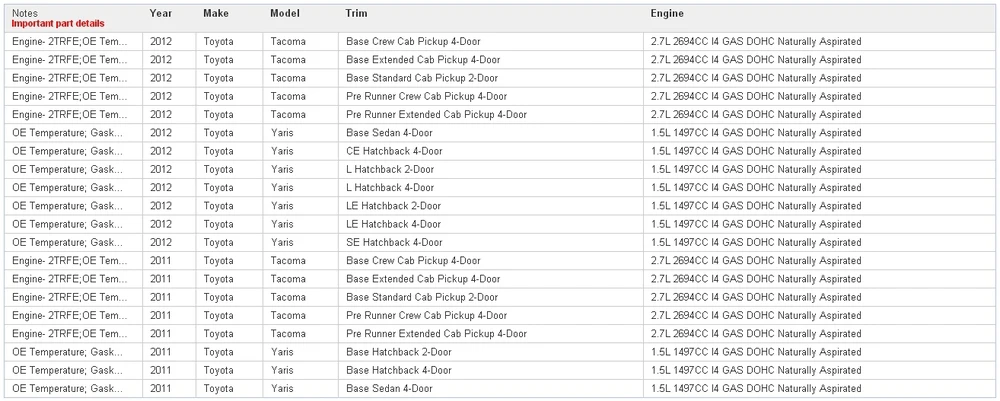Click the Notes column header
The image size is (1000, 401).
[24, 13]
